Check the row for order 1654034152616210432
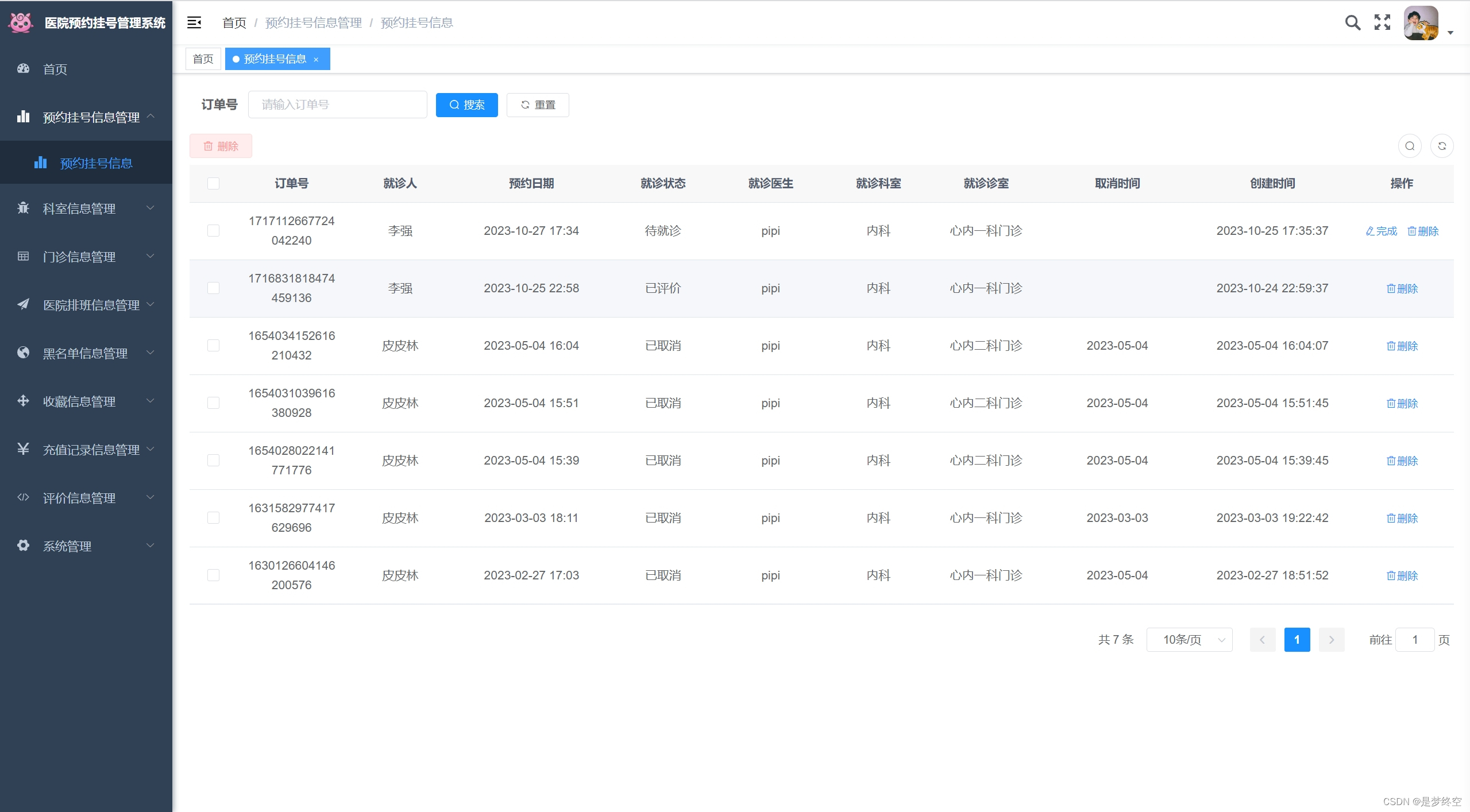Image resolution: width=1470 pixels, height=812 pixels. pos(213,346)
